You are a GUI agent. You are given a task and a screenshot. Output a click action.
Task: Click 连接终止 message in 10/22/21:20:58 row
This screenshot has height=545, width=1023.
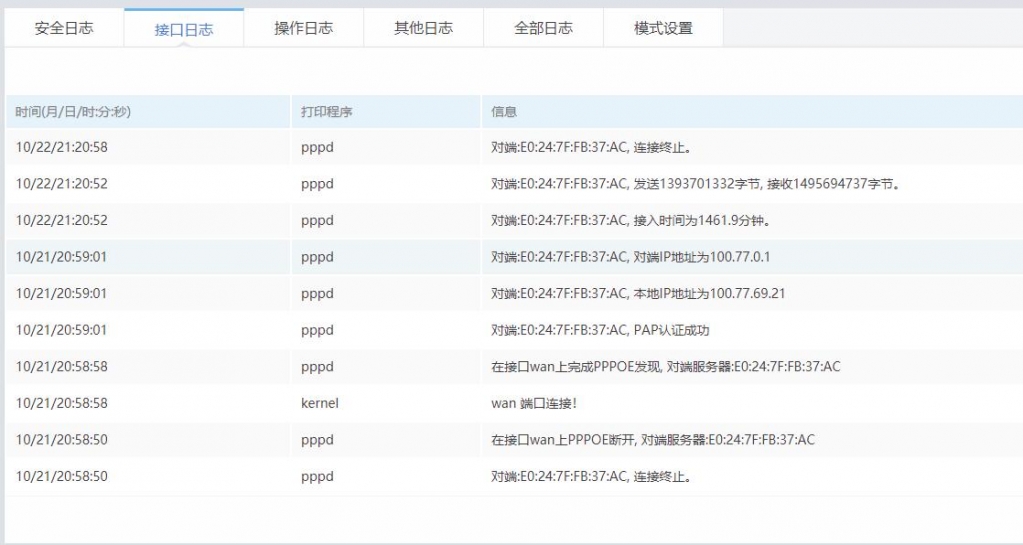tap(591, 147)
